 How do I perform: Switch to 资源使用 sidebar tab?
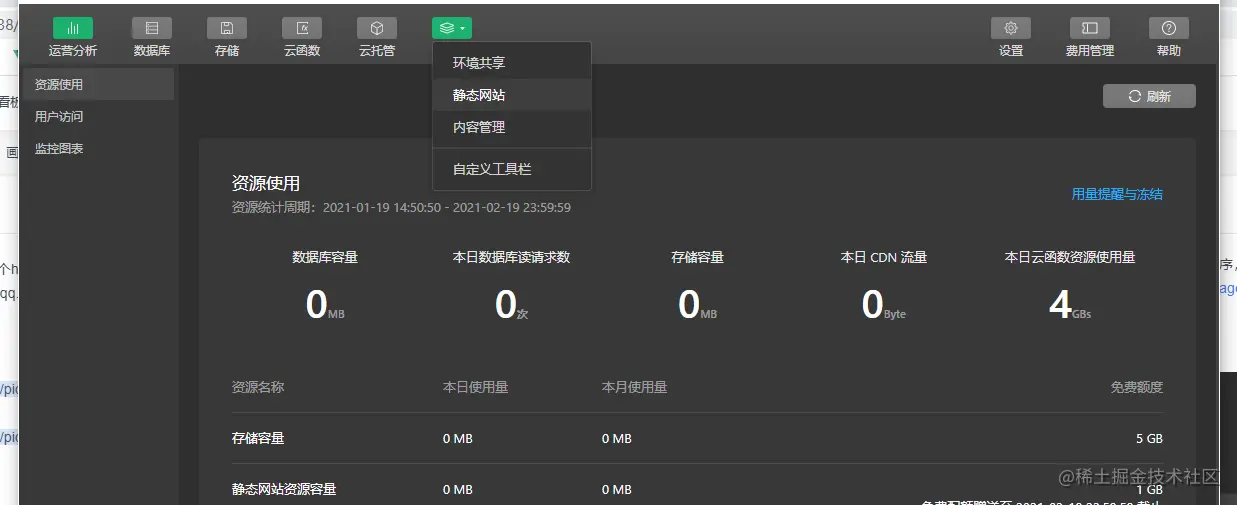pos(99,85)
